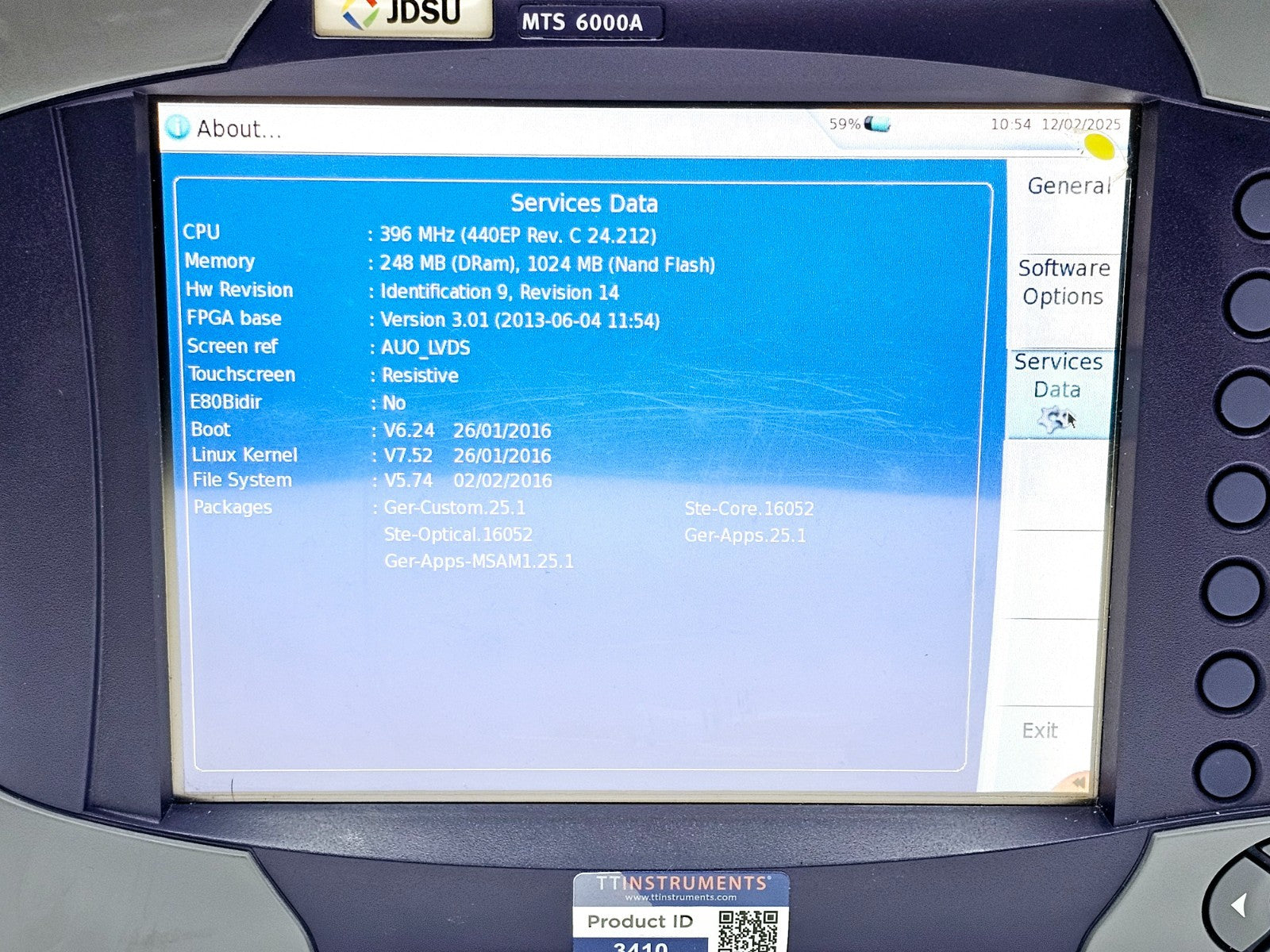Tap the battery level icon
1270x952 pixels.
point(877,124)
